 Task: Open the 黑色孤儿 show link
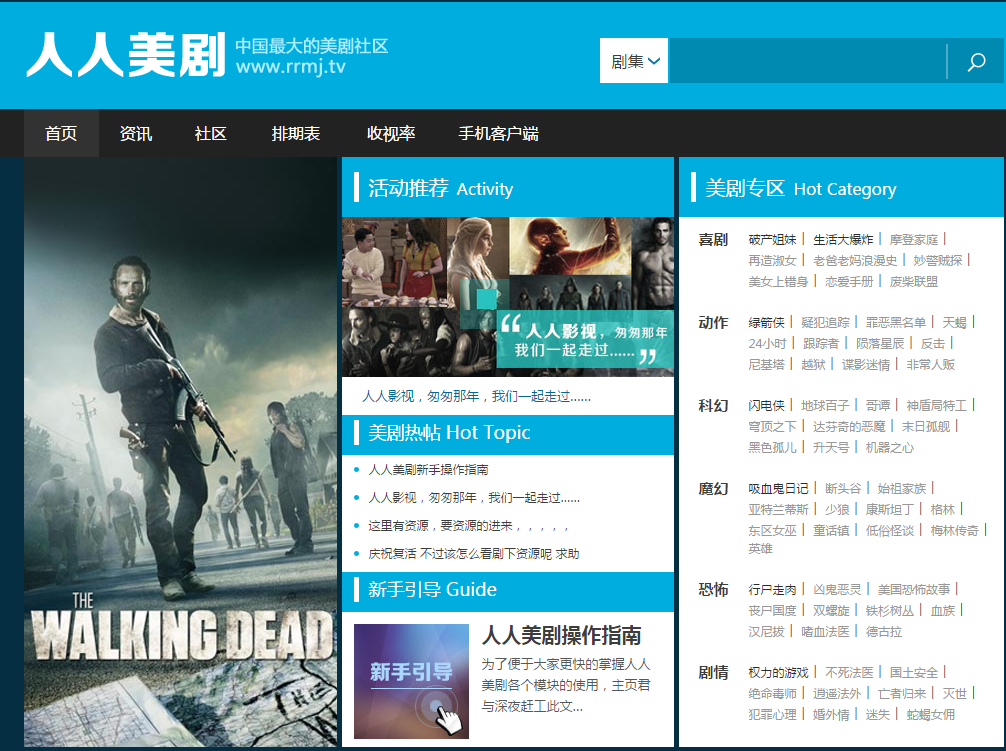point(772,448)
